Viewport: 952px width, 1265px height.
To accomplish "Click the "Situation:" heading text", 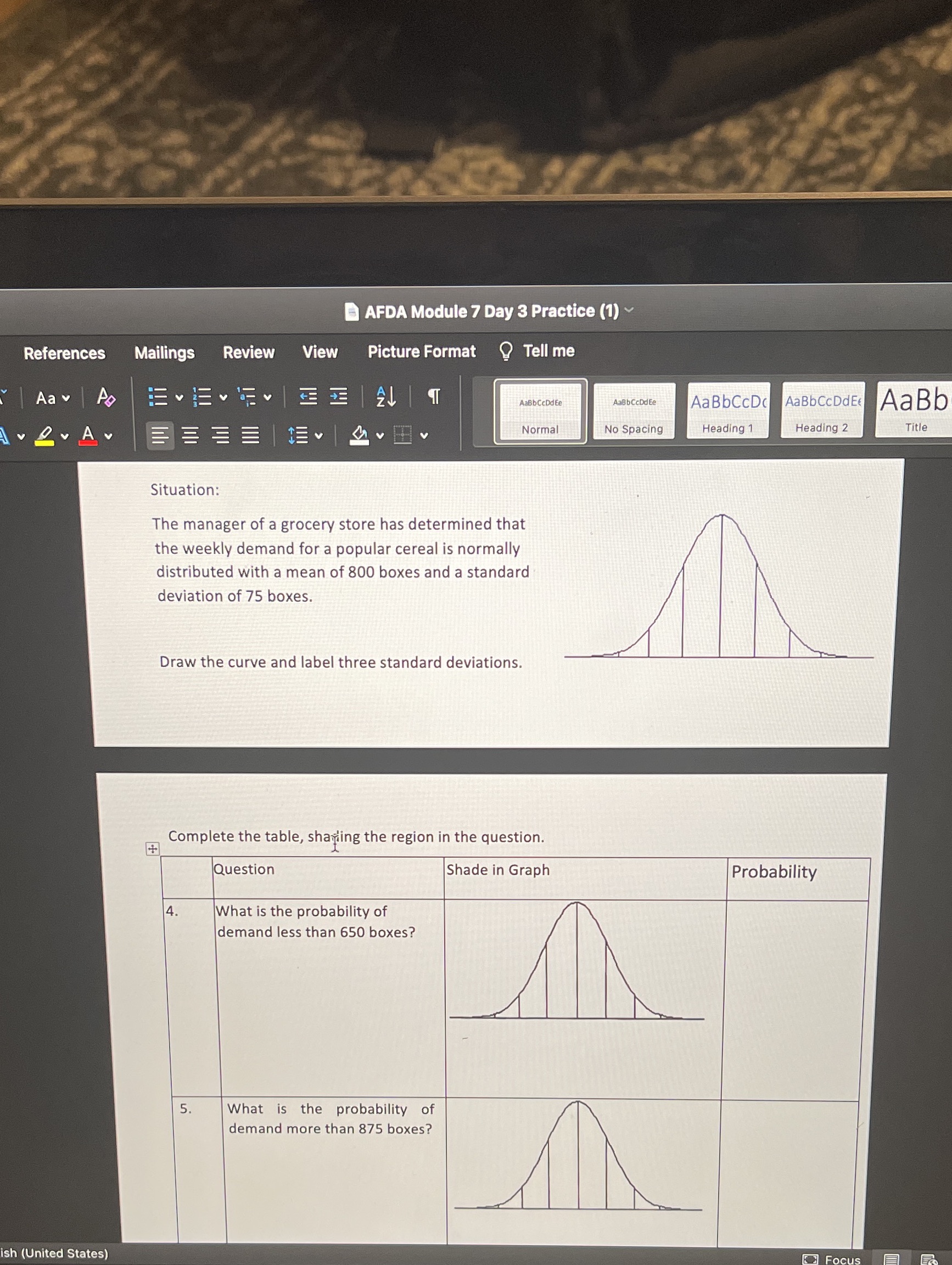I will [184, 490].
